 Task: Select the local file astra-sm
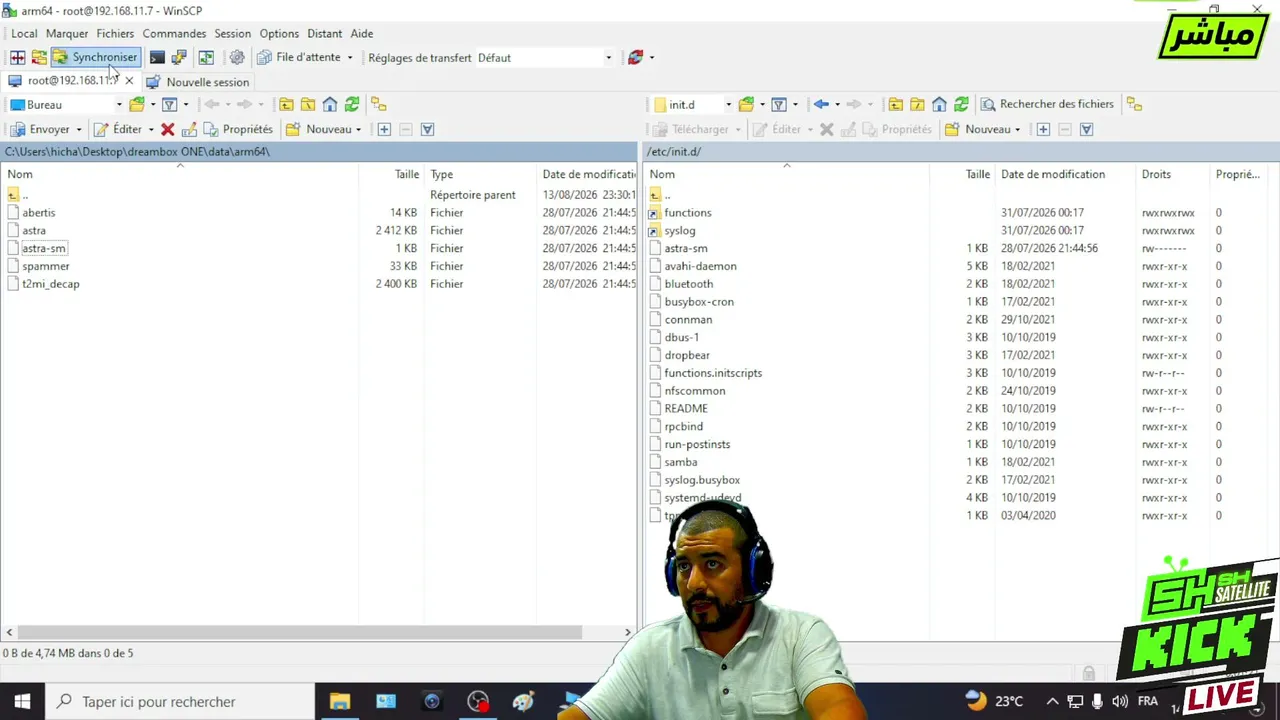44,248
